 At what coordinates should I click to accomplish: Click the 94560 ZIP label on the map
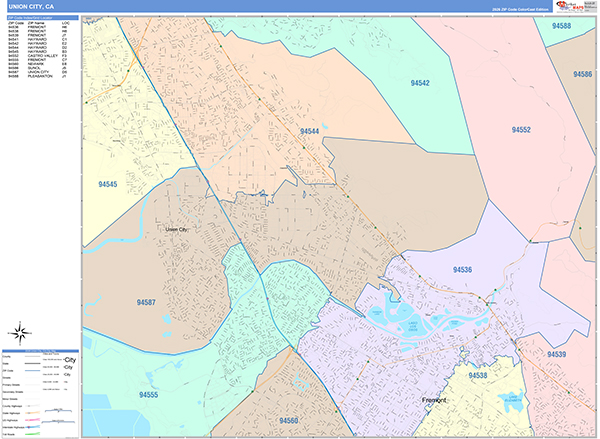coord(289,421)
